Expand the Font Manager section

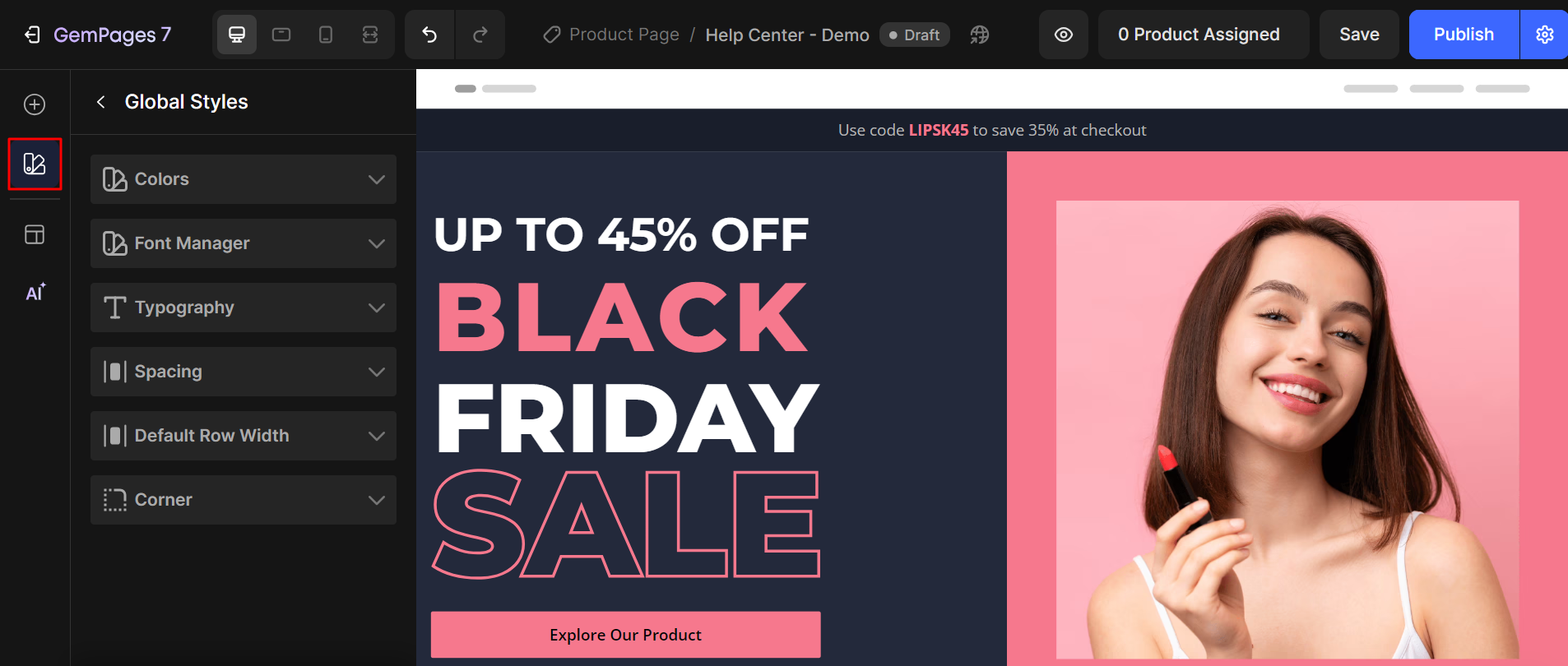[x=244, y=243]
